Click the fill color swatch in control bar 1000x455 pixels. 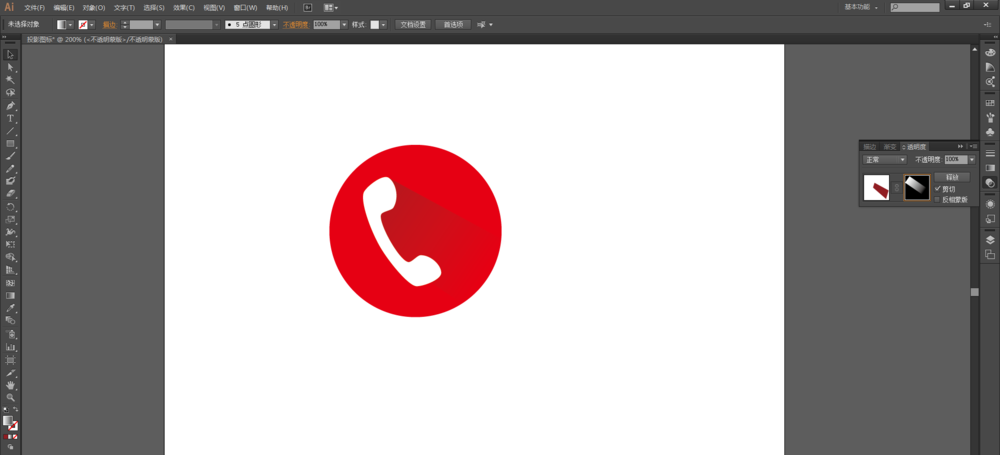pyautogui.click(x=61, y=24)
